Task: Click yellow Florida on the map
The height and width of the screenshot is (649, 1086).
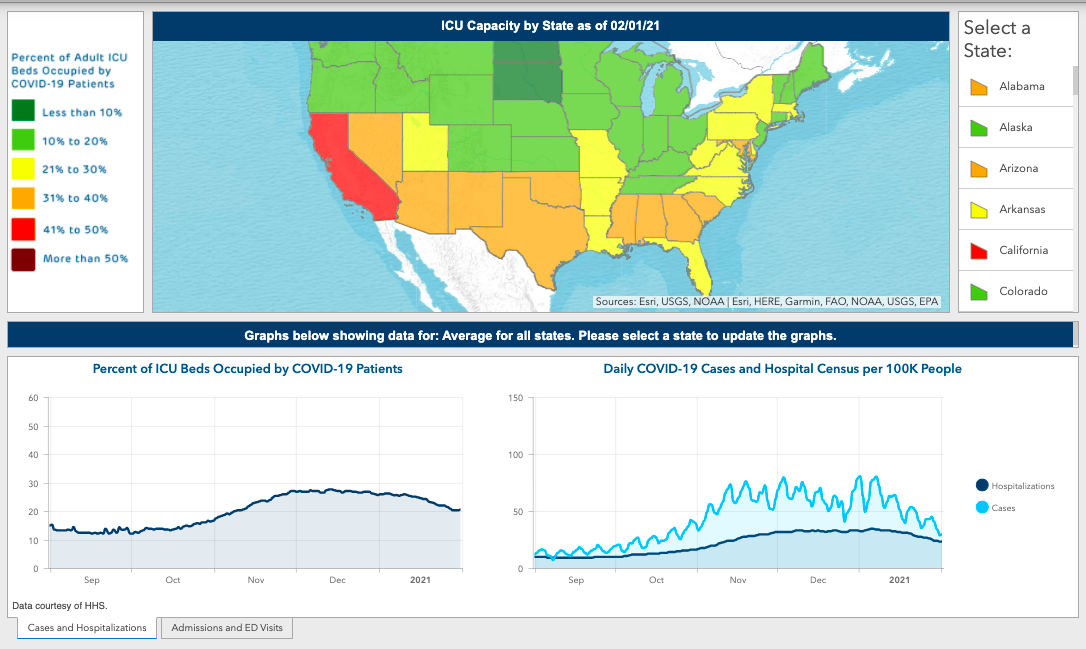Action: [700, 265]
